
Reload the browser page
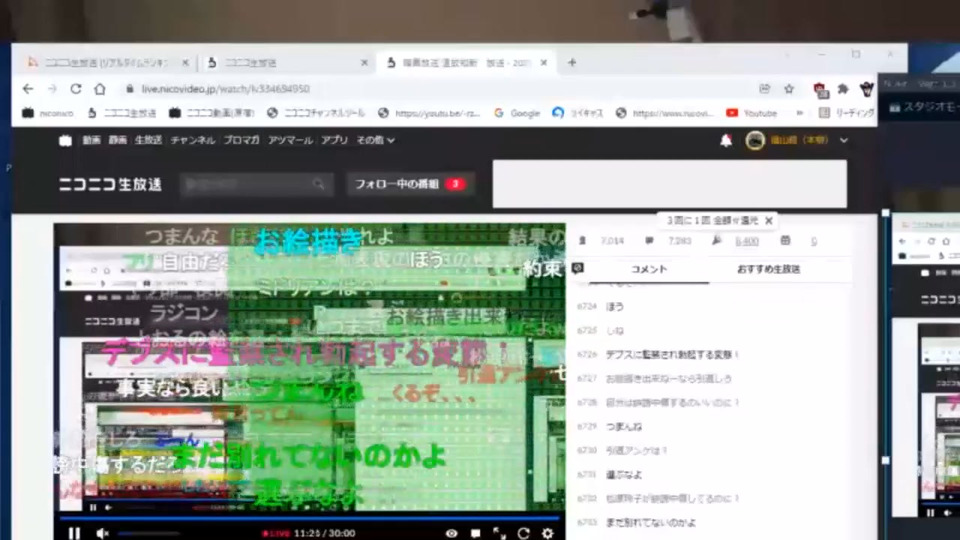(76, 89)
